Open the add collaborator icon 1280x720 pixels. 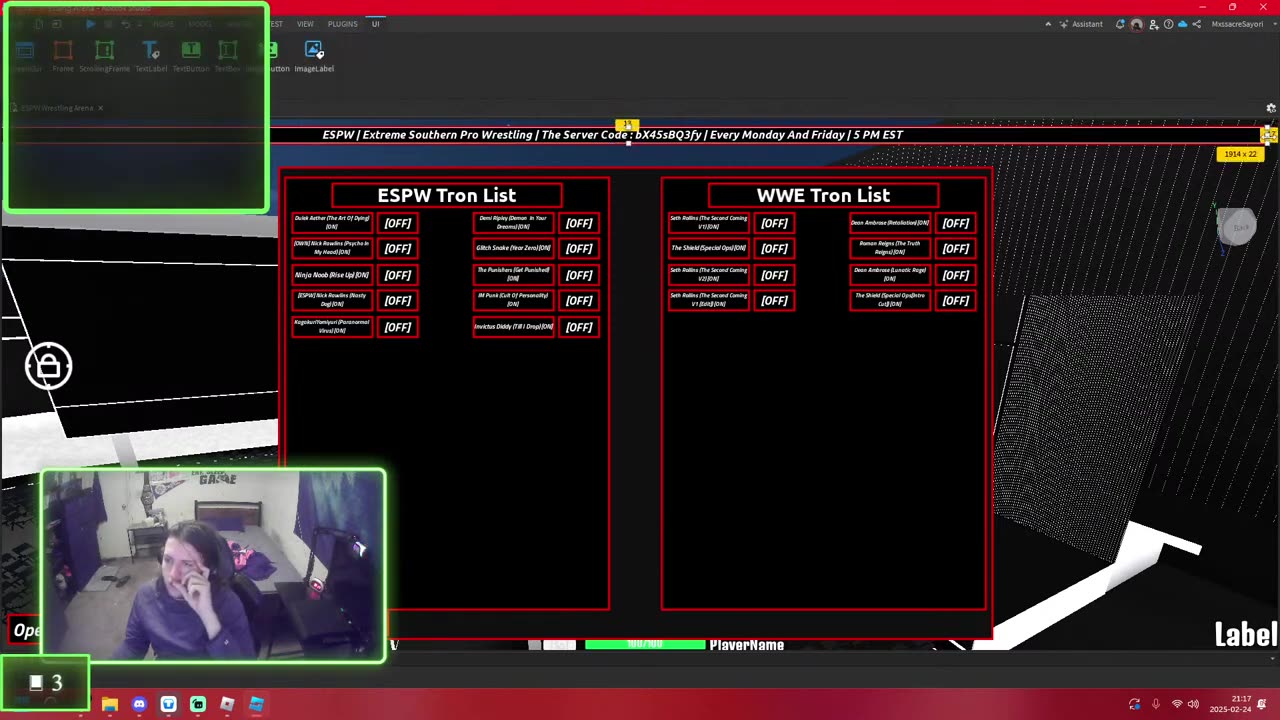pos(1153,24)
